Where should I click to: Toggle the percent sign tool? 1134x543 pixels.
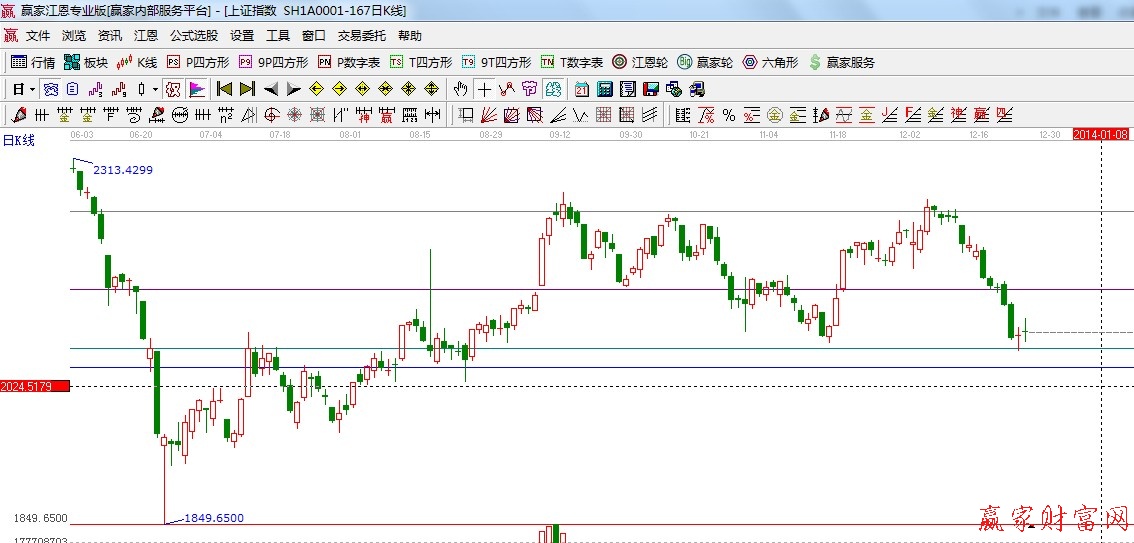tap(729, 115)
